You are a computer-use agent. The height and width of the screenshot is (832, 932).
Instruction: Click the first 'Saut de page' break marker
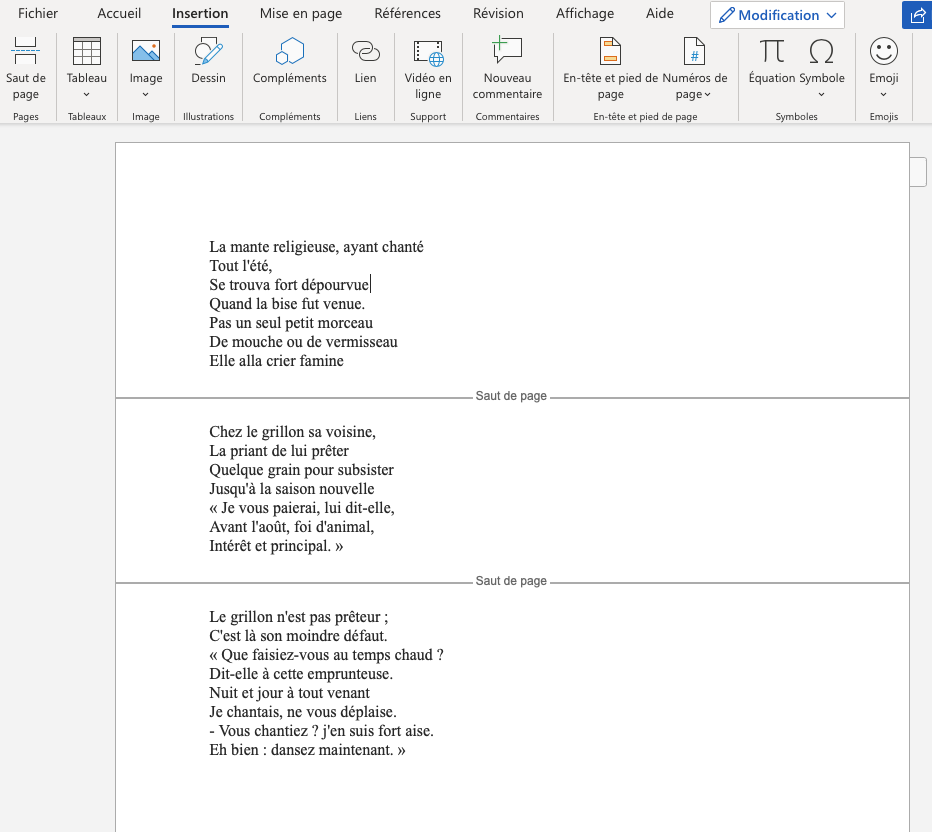(511, 396)
